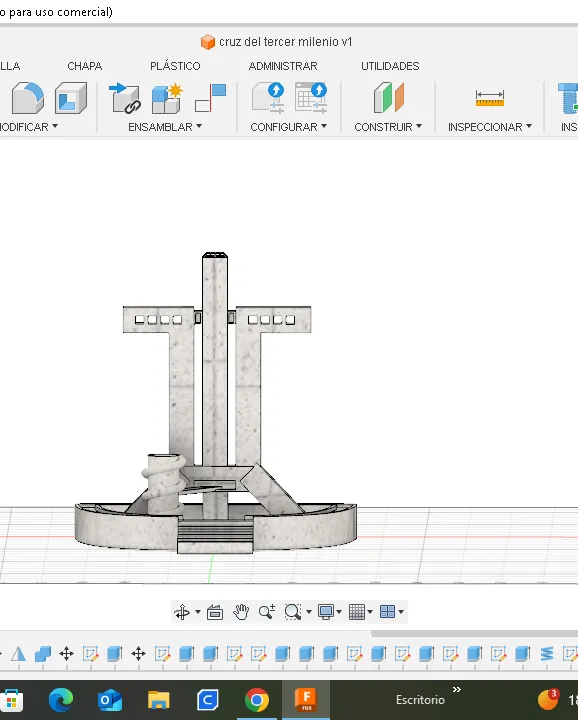Open the Viewports dropdown arrow
This screenshot has width=578, height=720.
pyautogui.click(x=401, y=612)
